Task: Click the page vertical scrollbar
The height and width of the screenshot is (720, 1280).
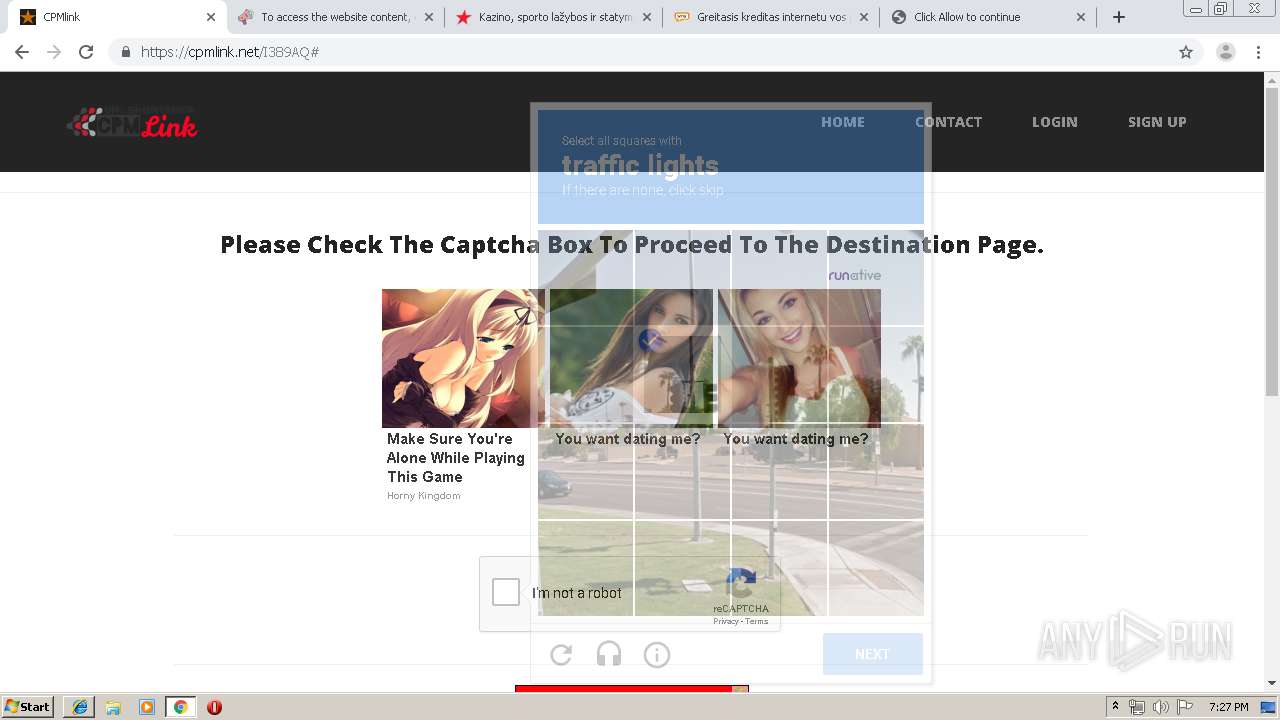Action: coord(1272,240)
